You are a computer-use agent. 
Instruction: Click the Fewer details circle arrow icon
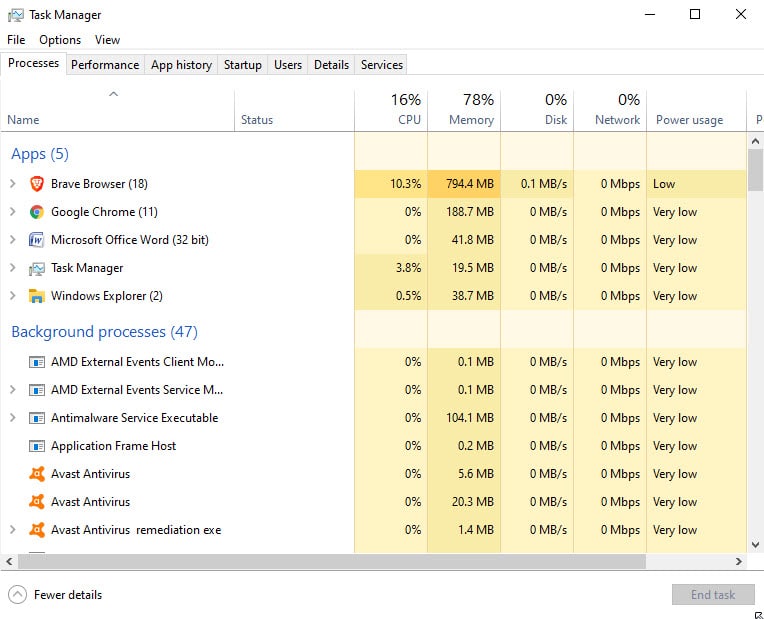18,595
